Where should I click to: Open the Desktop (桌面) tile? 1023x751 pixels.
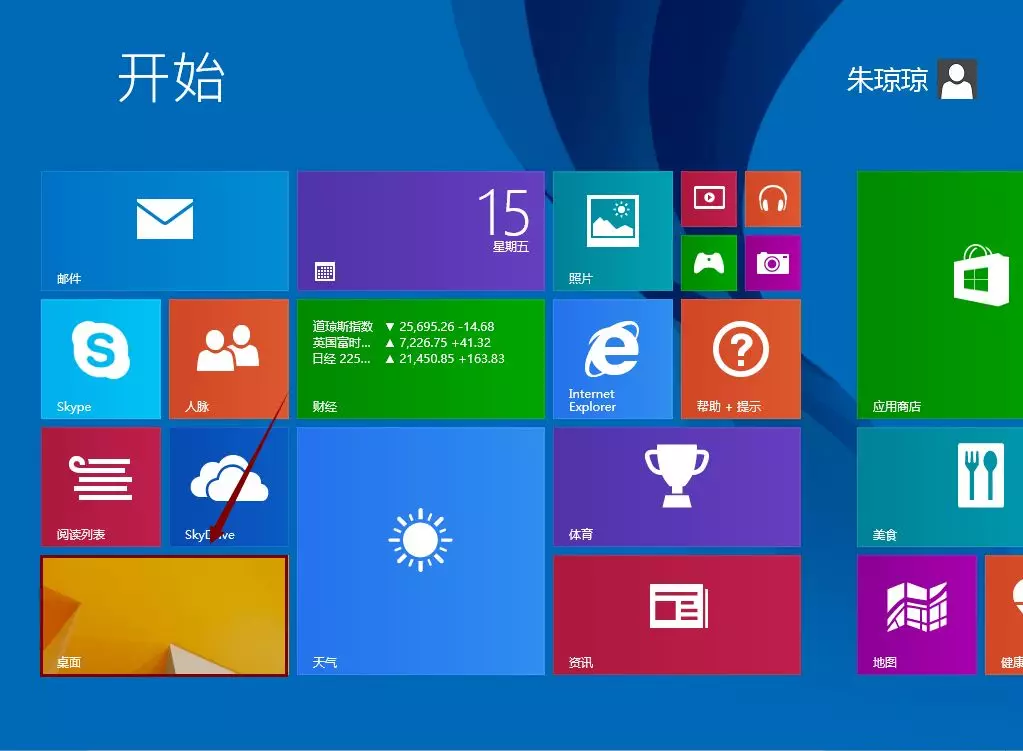tap(164, 615)
